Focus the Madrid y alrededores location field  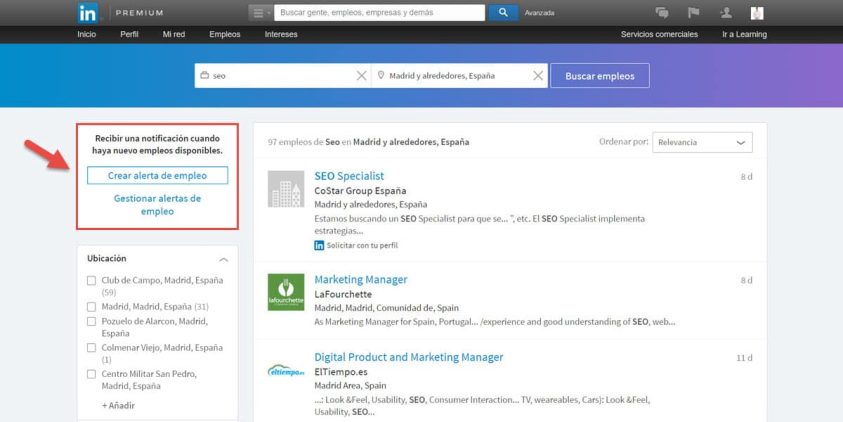(459, 76)
